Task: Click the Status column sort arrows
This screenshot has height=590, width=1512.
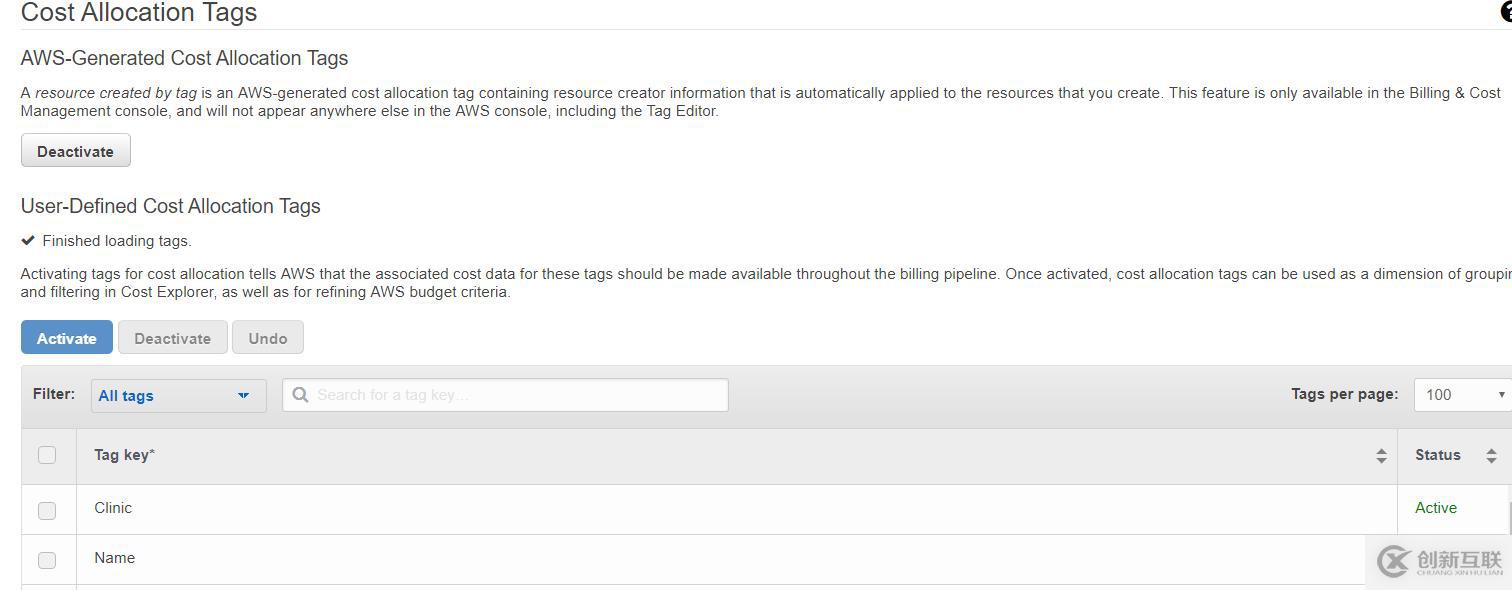Action: pyautogui.click(x=1491, y=456)
